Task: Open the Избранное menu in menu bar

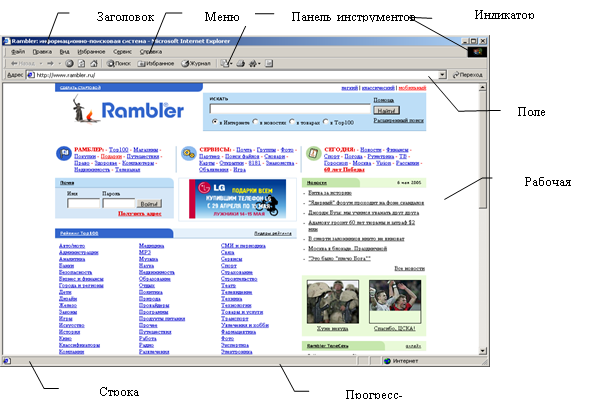Action: click(91, 52)
